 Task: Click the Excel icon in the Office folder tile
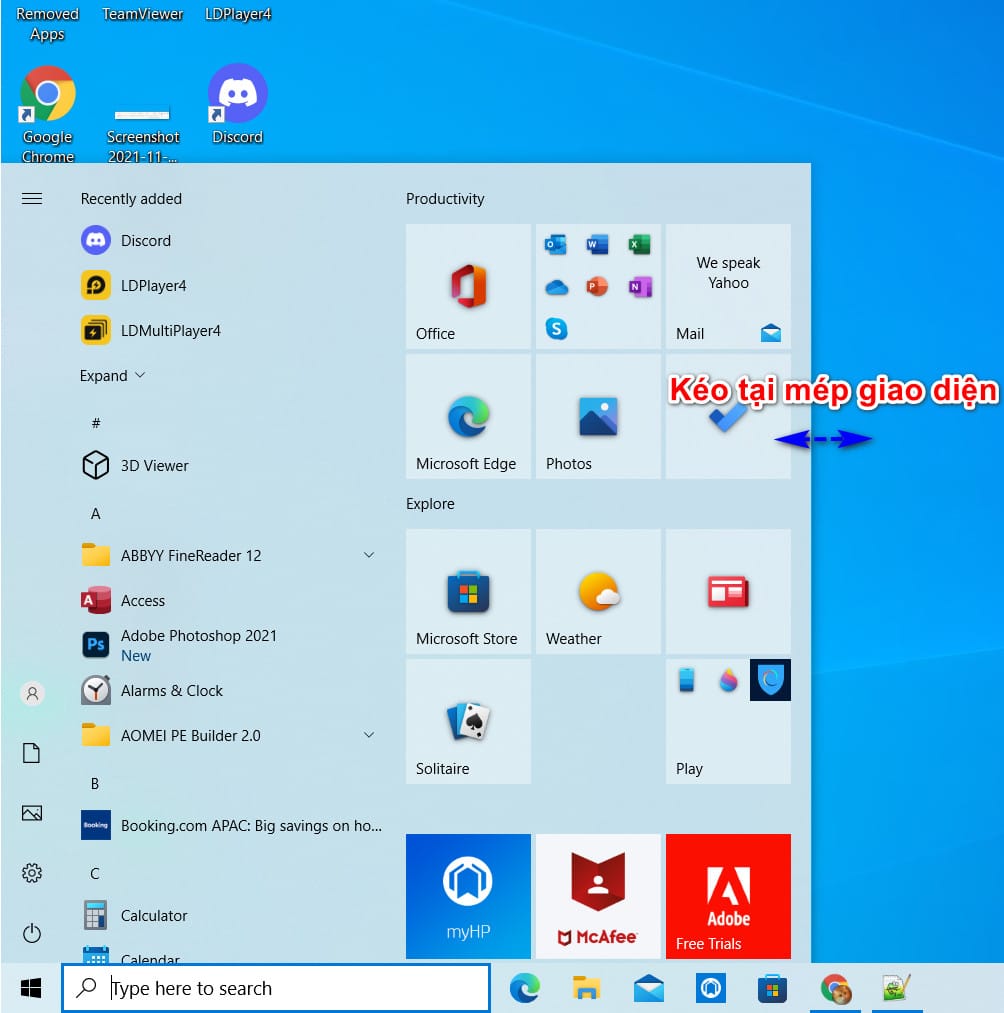640,245
